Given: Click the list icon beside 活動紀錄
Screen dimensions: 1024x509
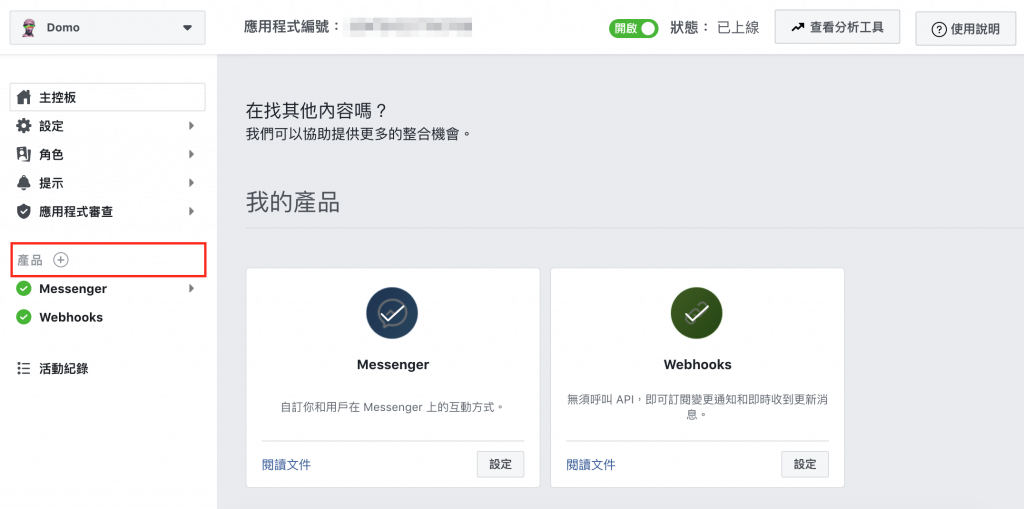Looking at the screenshot, I should coord(24,369).
